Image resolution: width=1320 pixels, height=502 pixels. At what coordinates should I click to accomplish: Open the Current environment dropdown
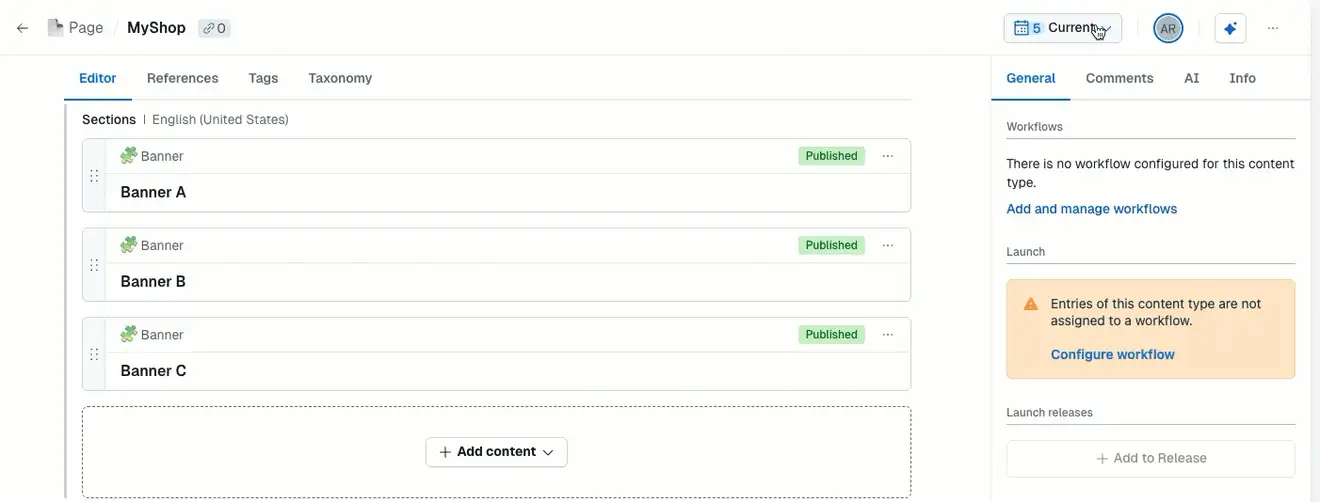tap(1062, 28)
